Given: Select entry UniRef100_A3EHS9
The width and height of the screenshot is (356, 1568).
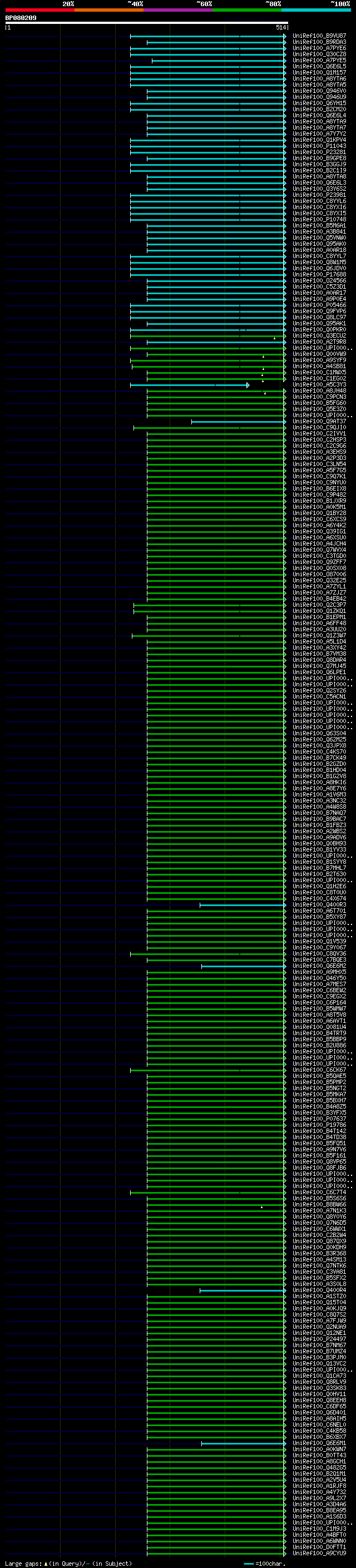Looking at the screenshot, I should [319, 452].
